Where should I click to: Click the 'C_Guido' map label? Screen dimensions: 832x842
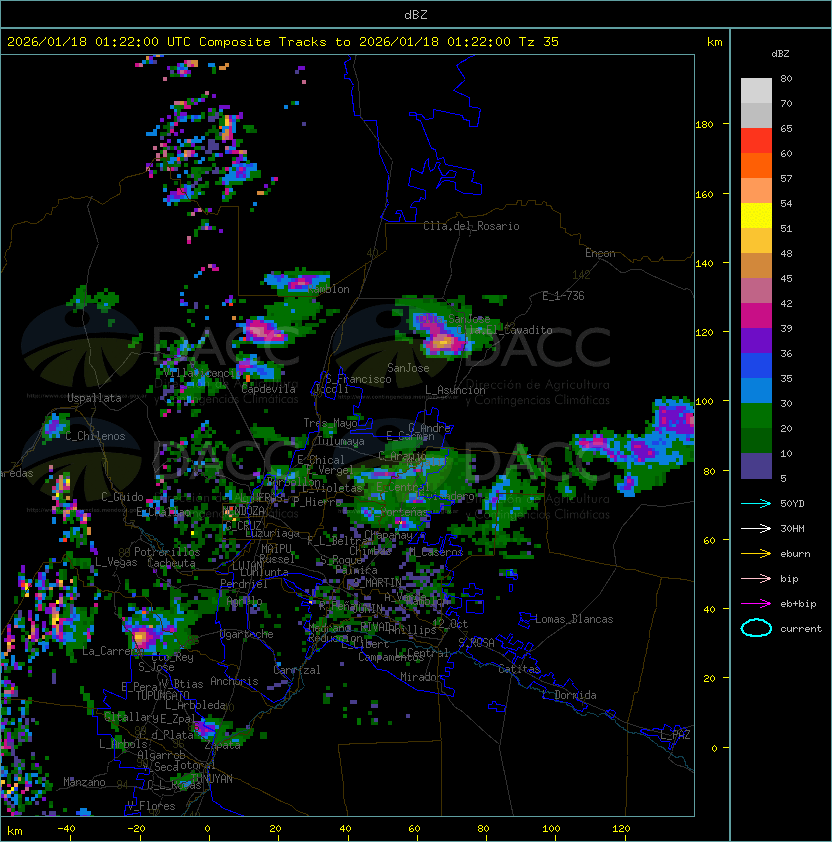click(x=122, y=497)
